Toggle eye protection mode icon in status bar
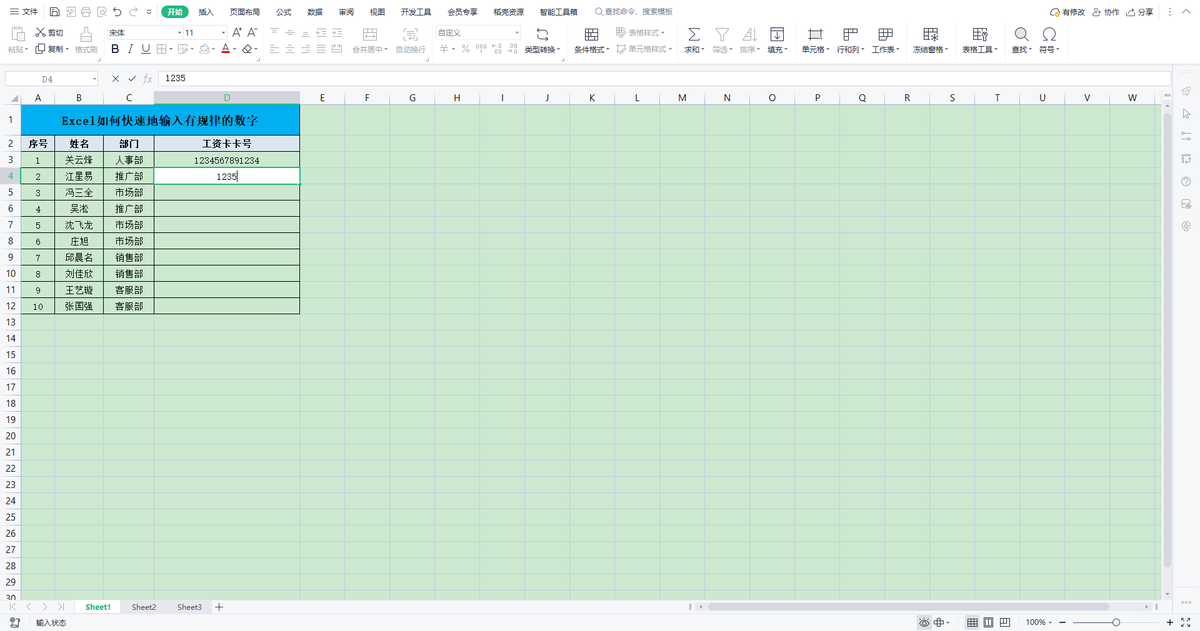 point(924,622)
